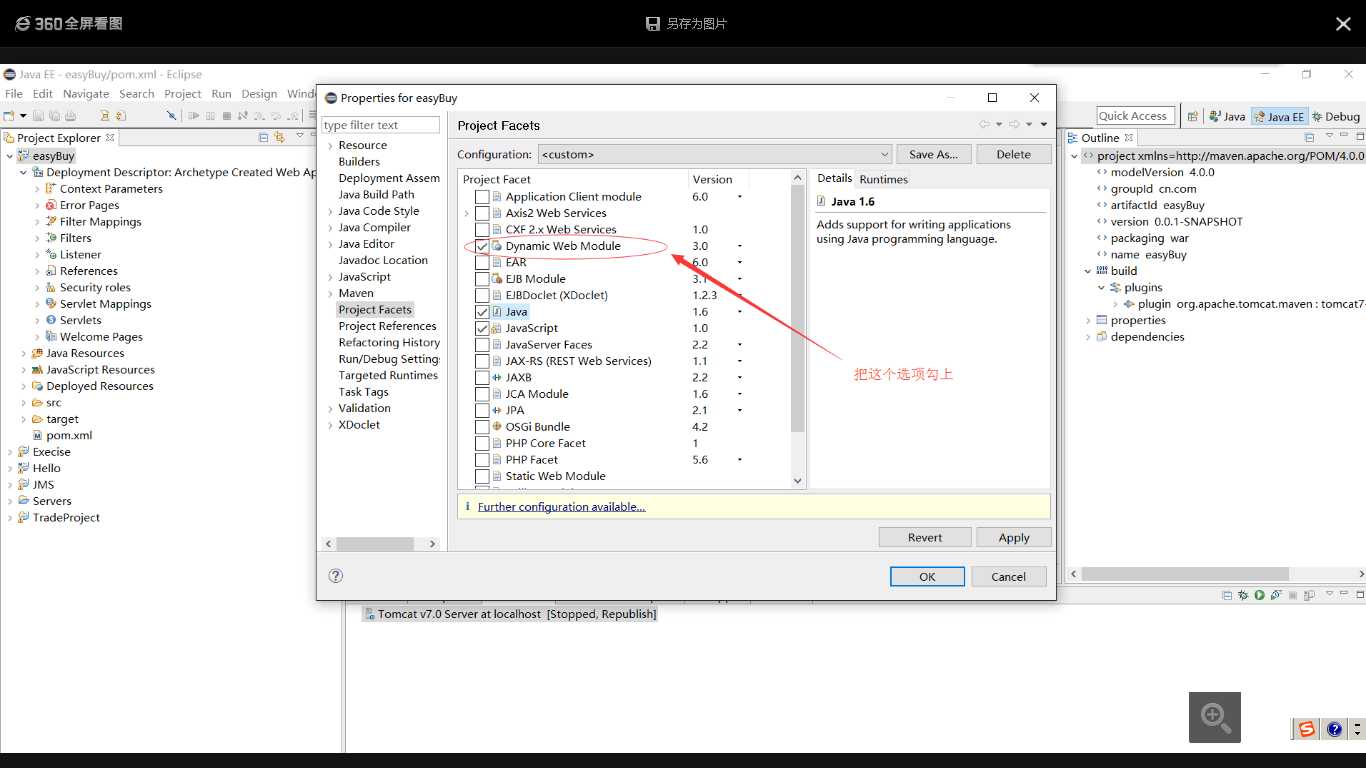Uncheck the Dynamic Web Module checkbox

482,246
